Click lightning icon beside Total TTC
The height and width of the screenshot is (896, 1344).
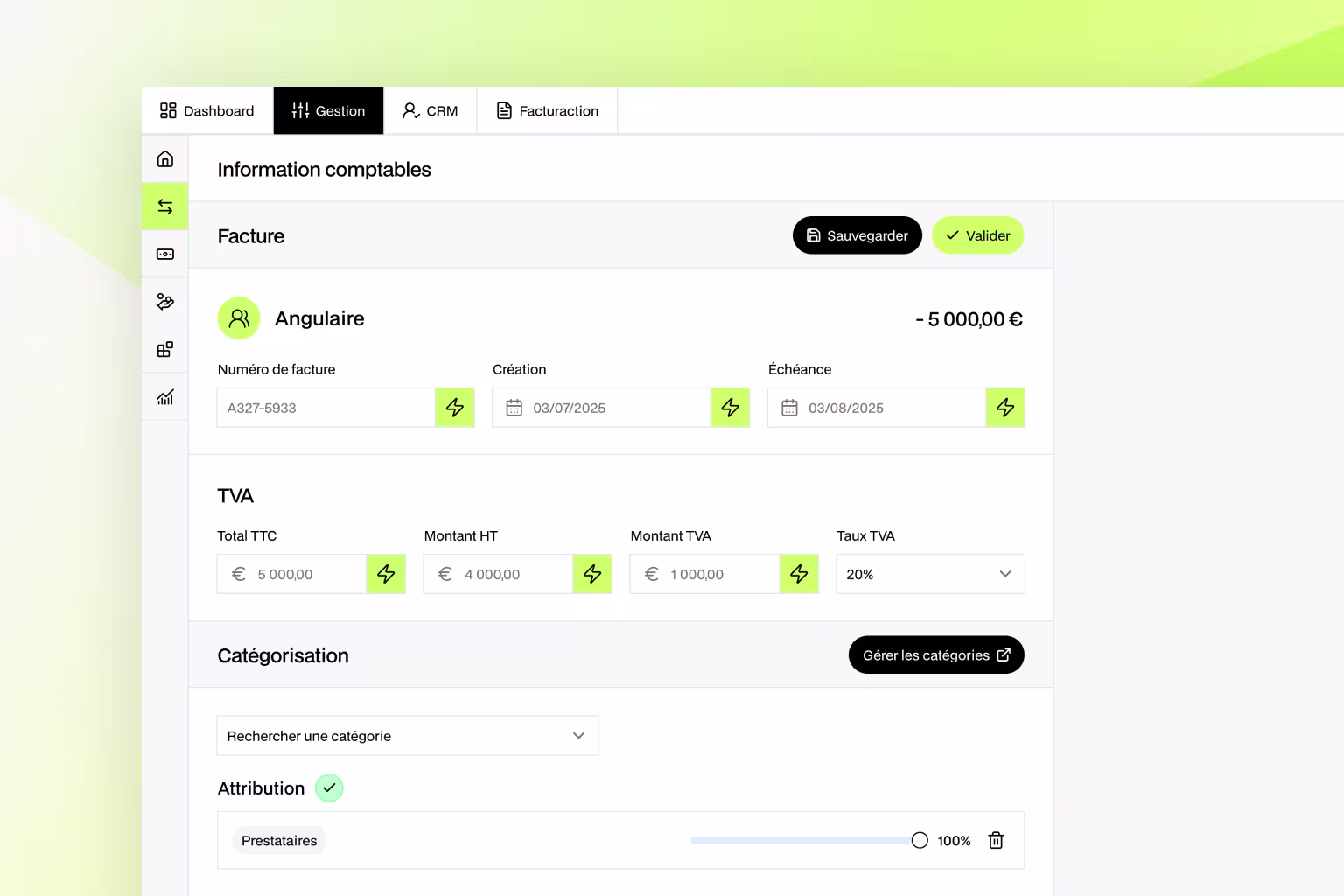[386, 574]
